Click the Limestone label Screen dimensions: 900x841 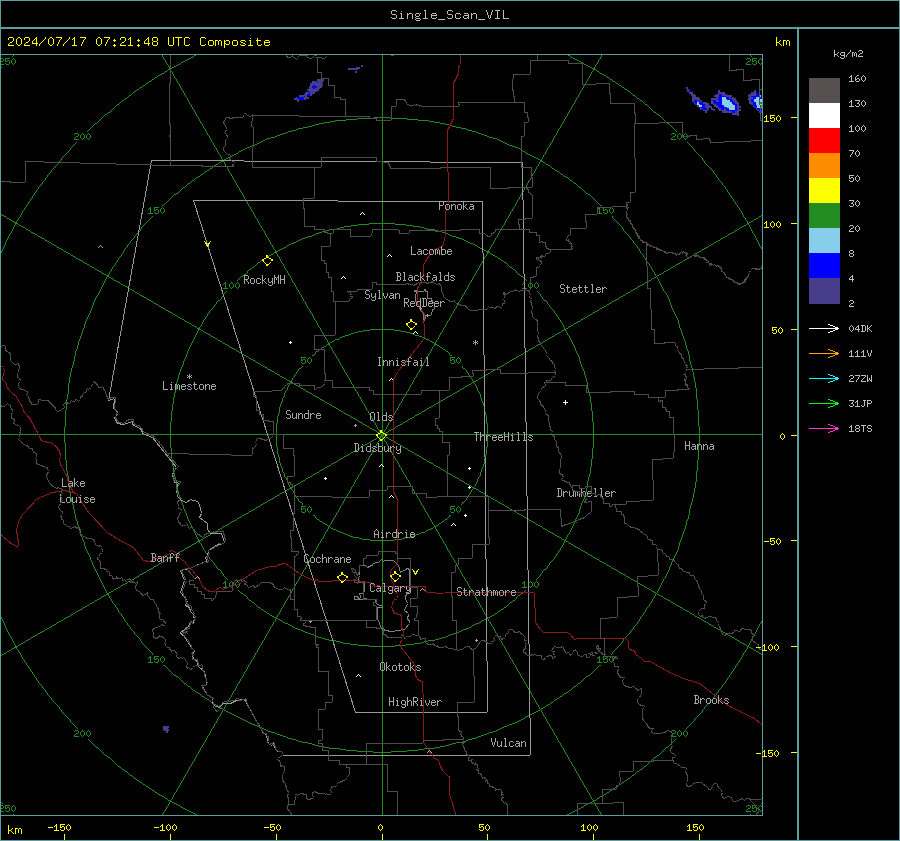tap(189, 386)
